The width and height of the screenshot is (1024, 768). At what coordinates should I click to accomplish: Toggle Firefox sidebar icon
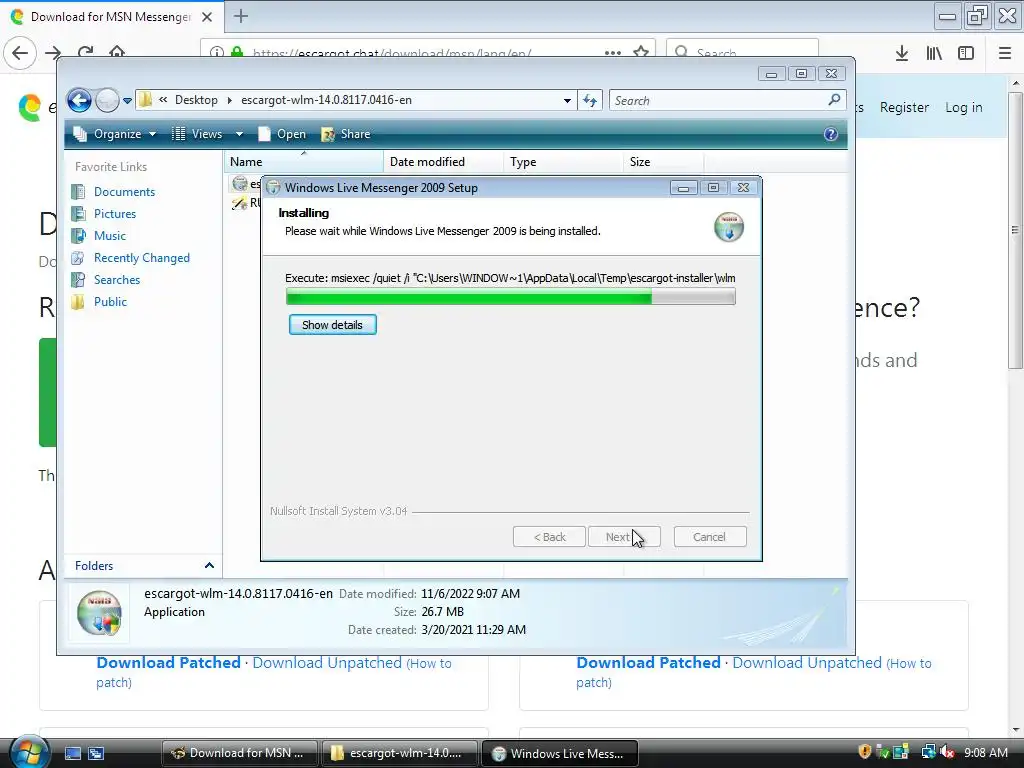966,53
